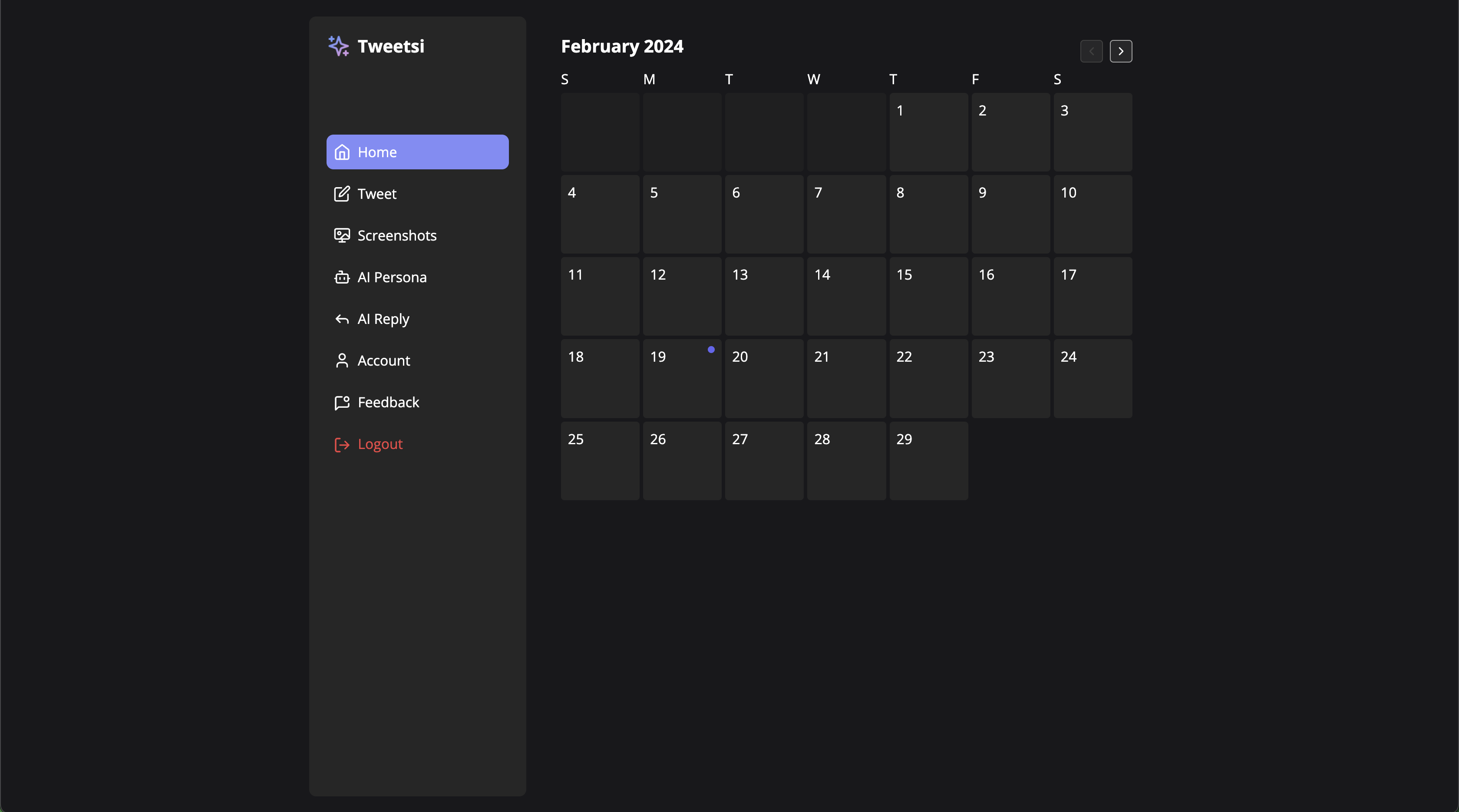
Task: Click the AI Reply arrow icon
Action: 342,319
